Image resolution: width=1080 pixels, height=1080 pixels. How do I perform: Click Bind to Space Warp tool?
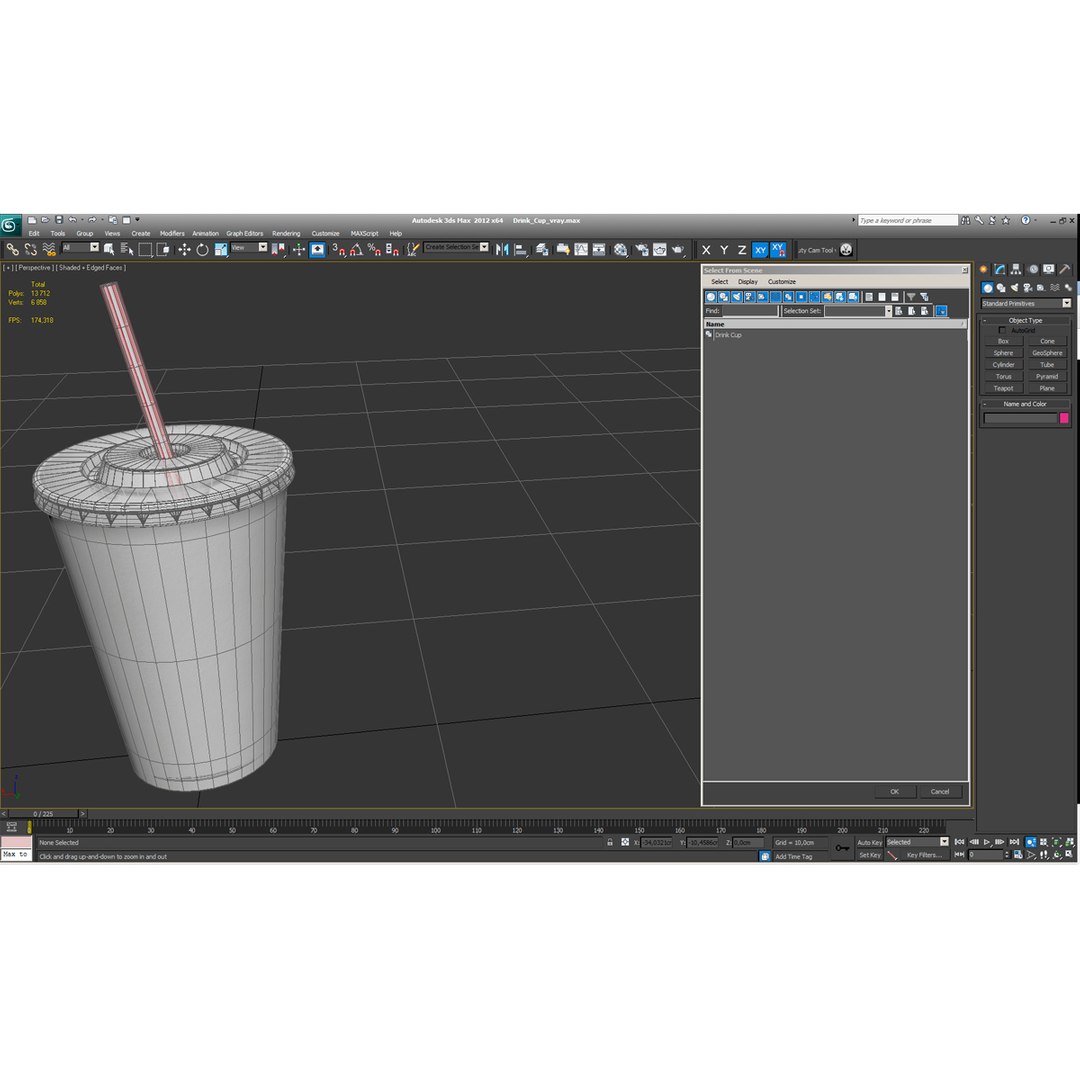tap(49, 249)
